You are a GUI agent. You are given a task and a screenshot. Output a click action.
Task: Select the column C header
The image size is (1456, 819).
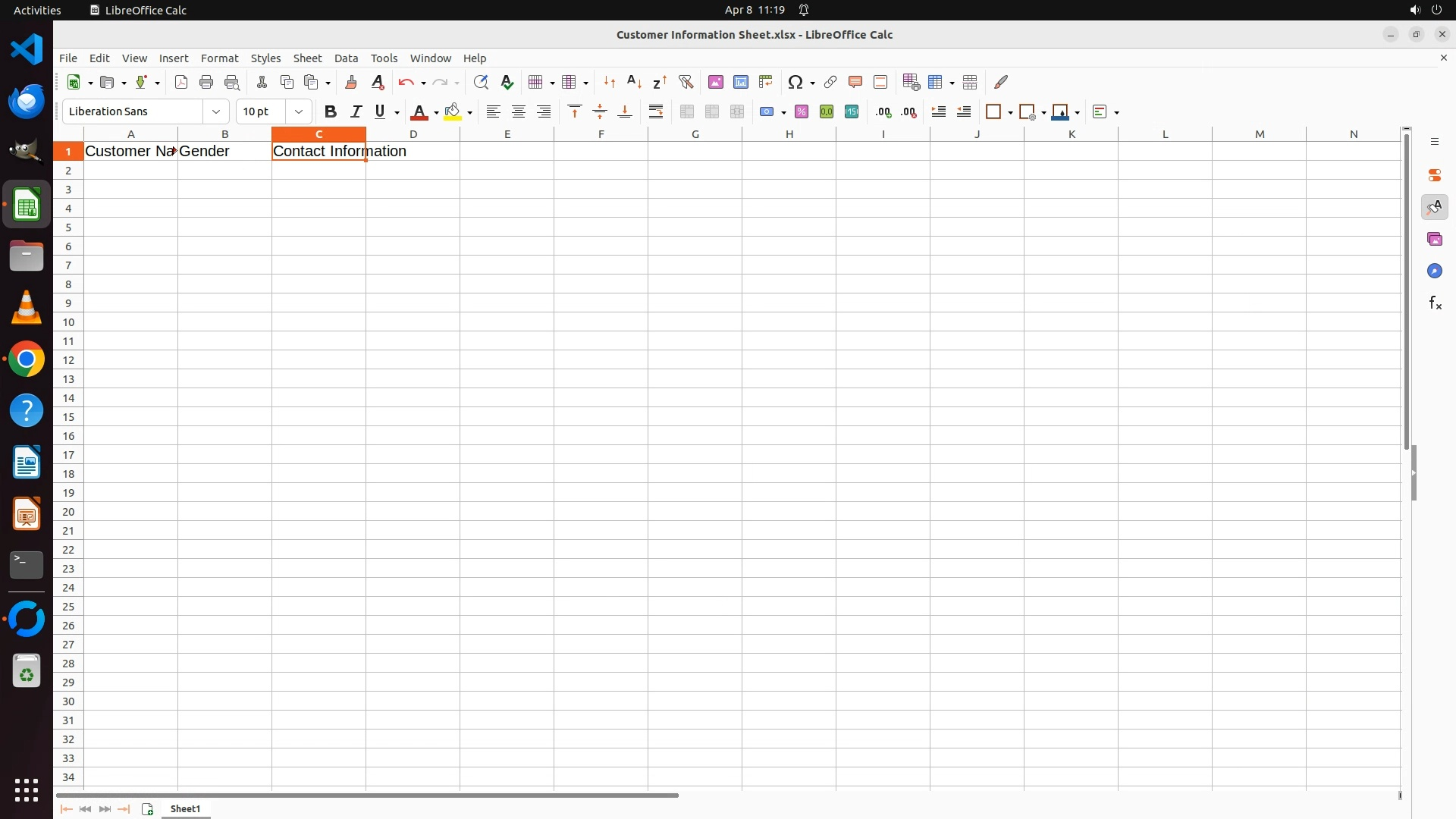(x=318, y=134)
